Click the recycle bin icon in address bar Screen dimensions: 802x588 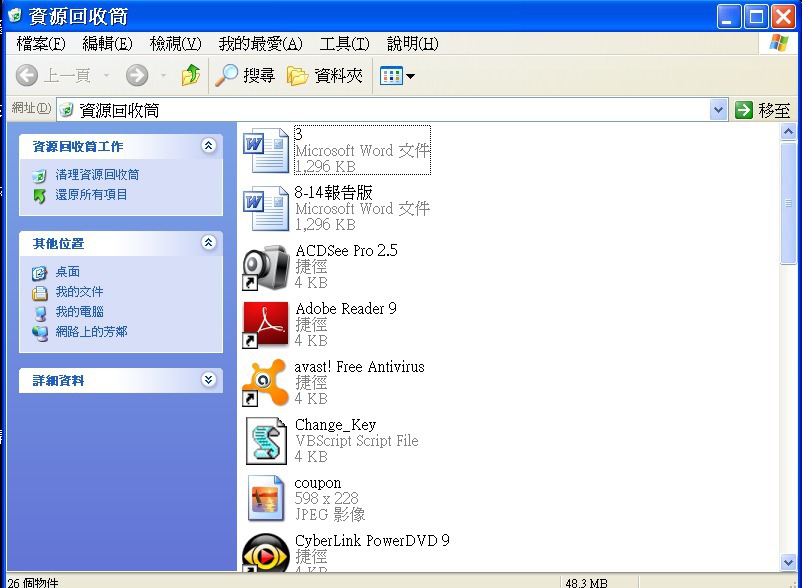pos(66,110)
